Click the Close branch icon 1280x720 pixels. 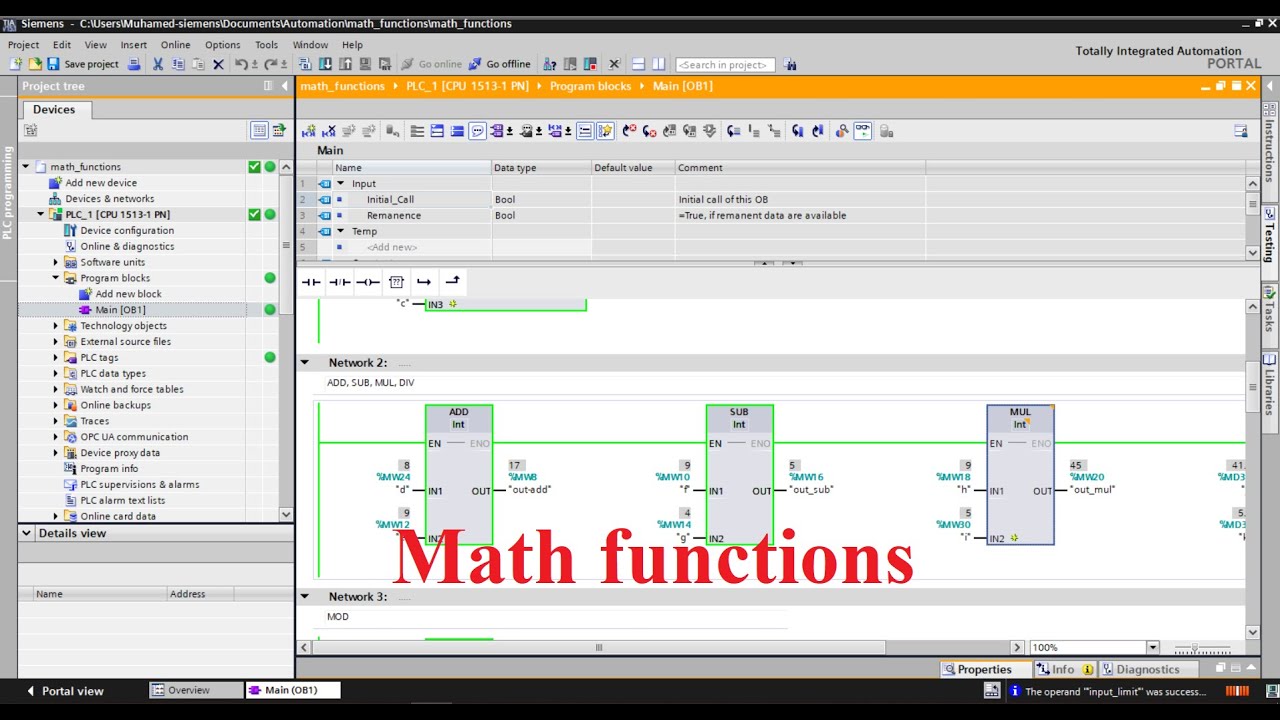[x=452, y=282]
